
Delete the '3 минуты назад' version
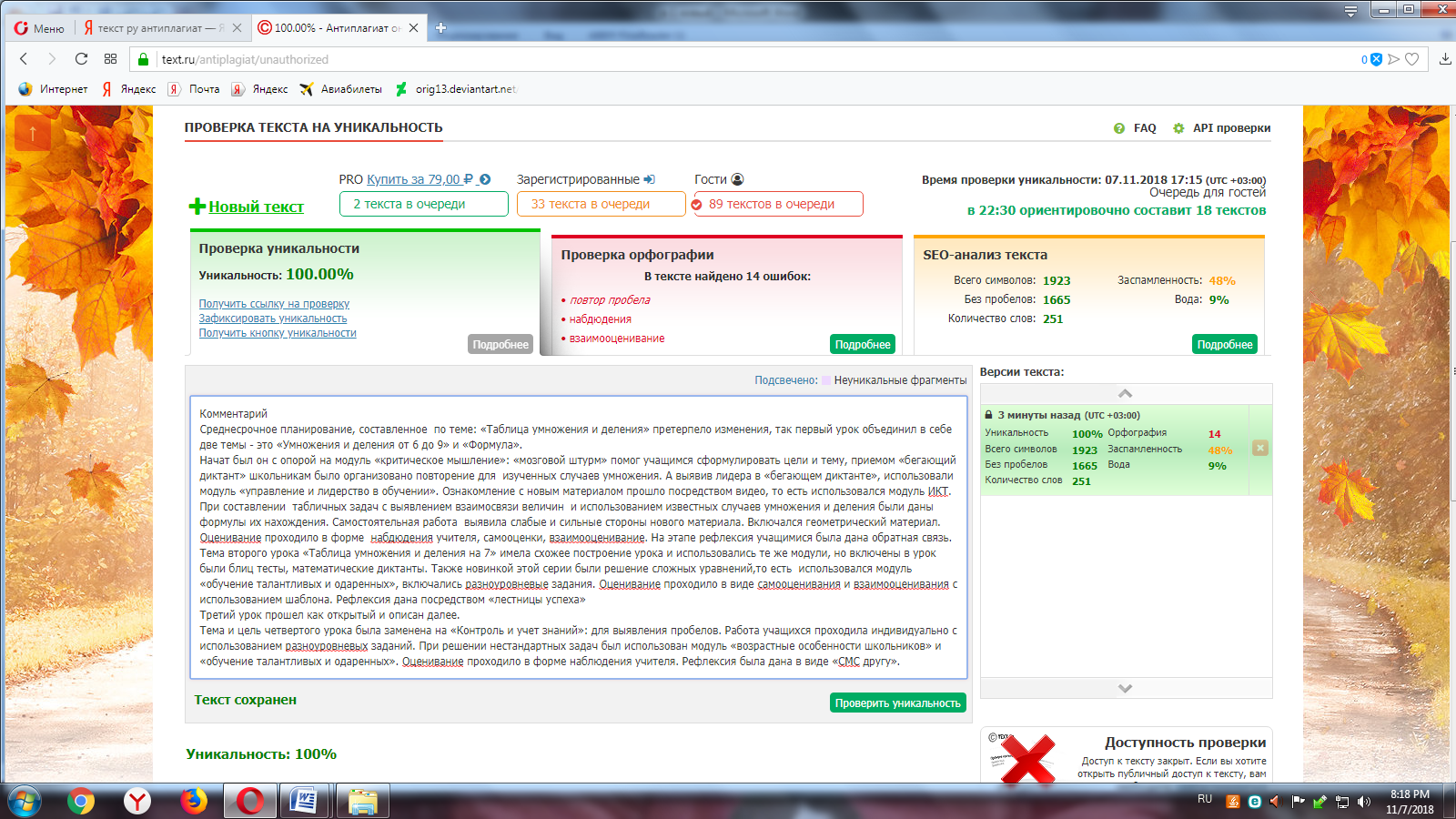click(x=1260, y=448)
